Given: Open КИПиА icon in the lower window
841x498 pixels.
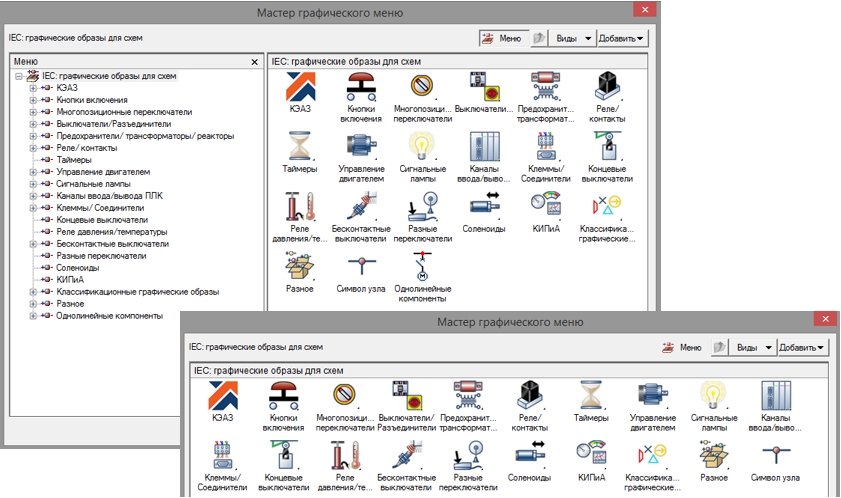Looking at the screenshot, I should pyautogui.click(x=591, y=455).
